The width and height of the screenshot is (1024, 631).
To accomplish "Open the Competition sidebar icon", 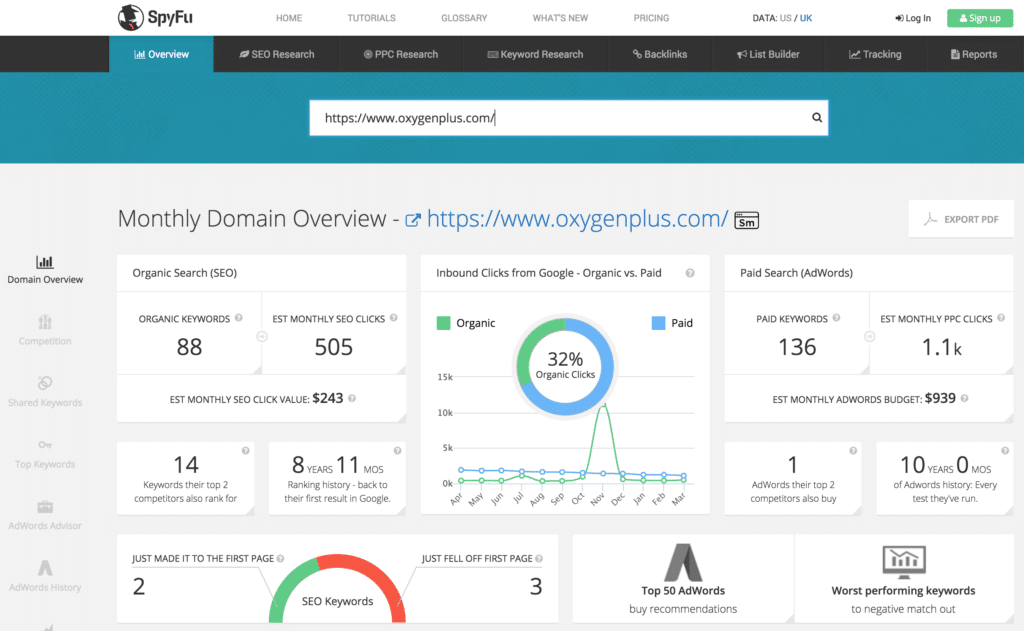I will click(x=44, y=322).
